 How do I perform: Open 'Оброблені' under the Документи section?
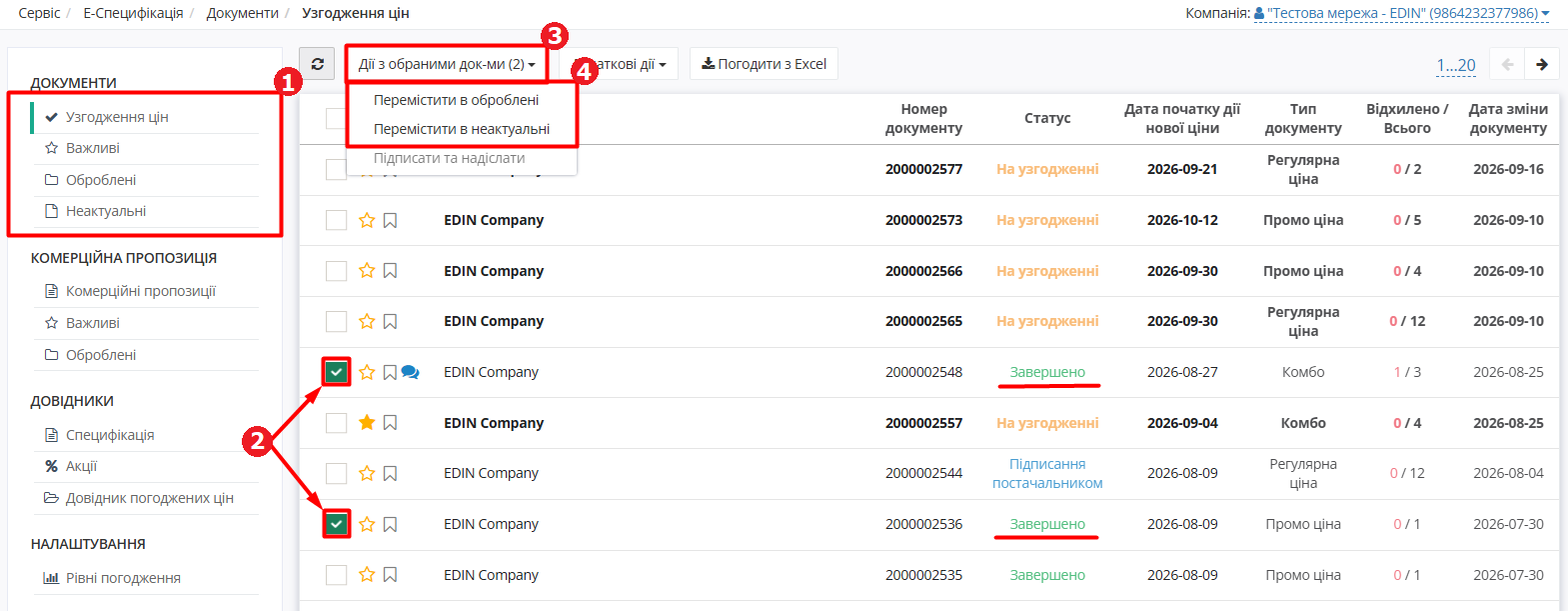101,180
